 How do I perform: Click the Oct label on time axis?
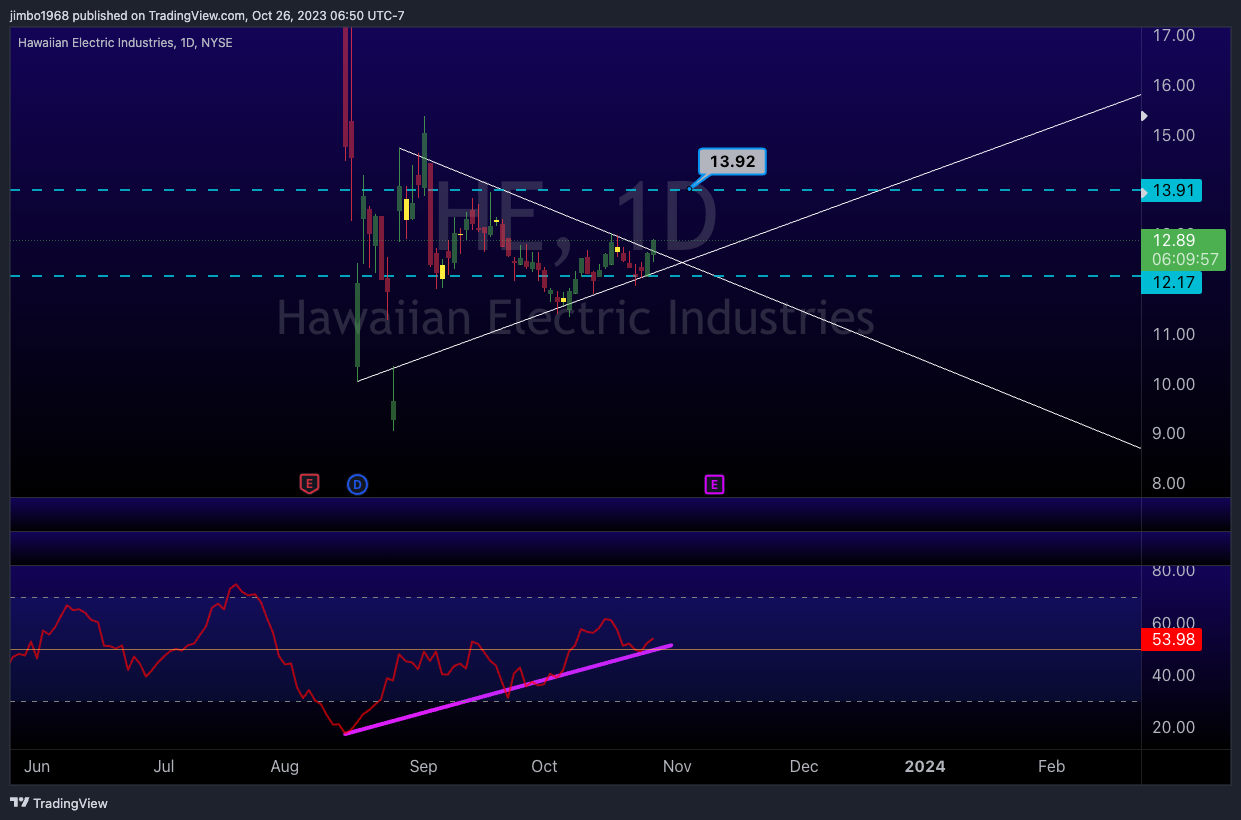pos(544,766)
